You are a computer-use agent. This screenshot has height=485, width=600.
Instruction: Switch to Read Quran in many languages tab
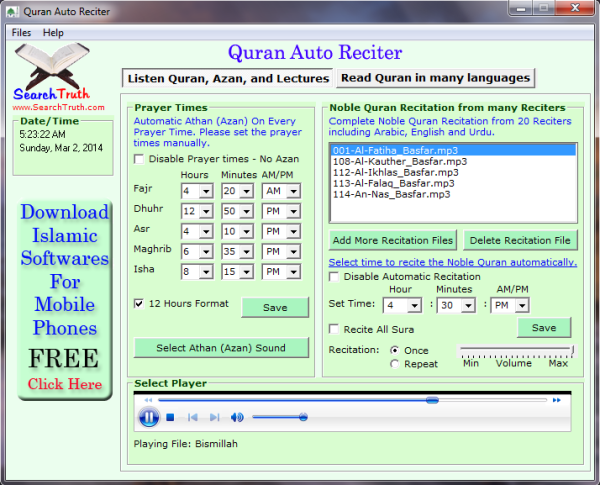tap(435, 78)
